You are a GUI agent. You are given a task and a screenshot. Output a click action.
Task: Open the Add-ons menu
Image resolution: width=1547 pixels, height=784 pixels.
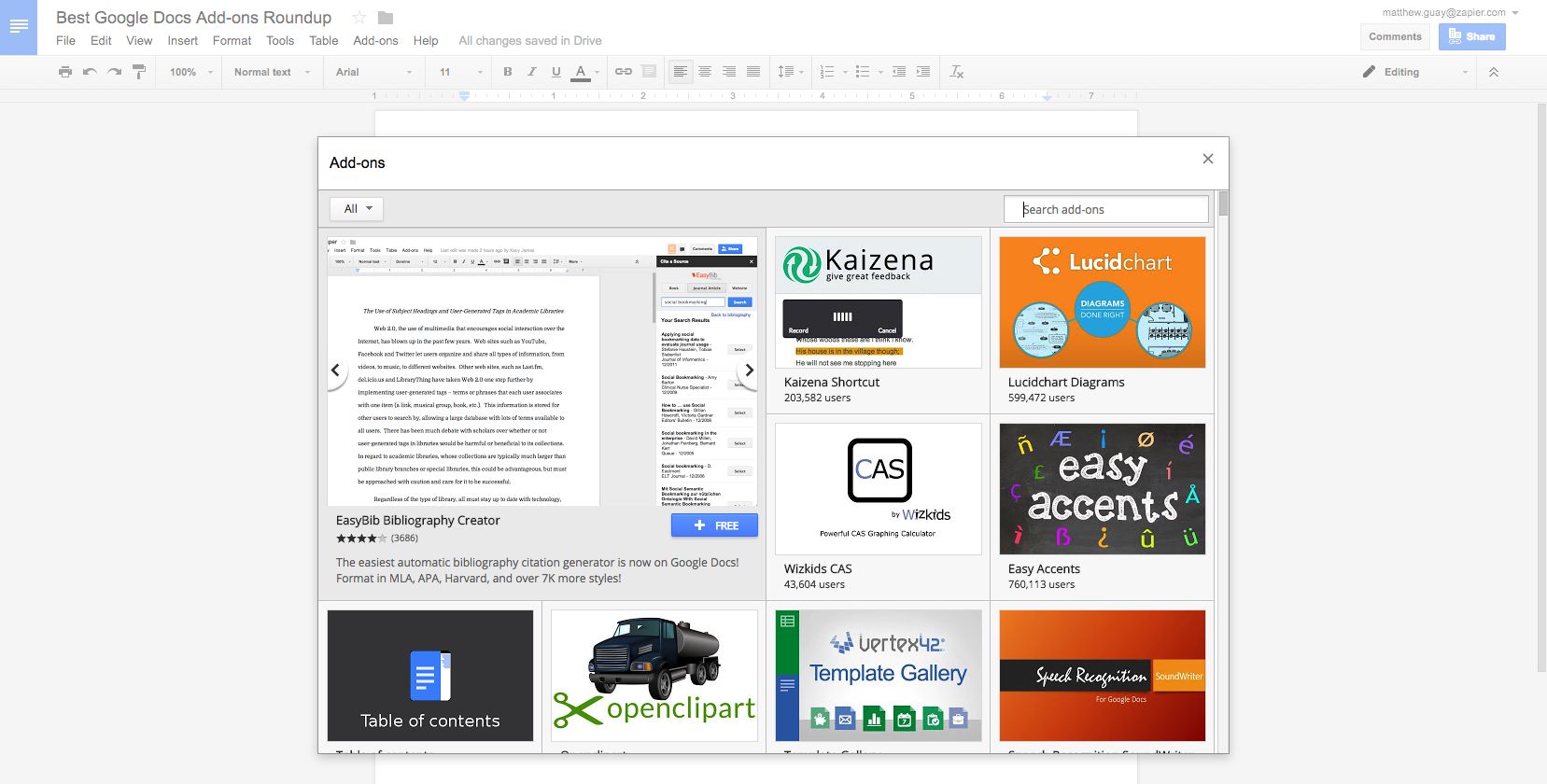click(375, 41)
